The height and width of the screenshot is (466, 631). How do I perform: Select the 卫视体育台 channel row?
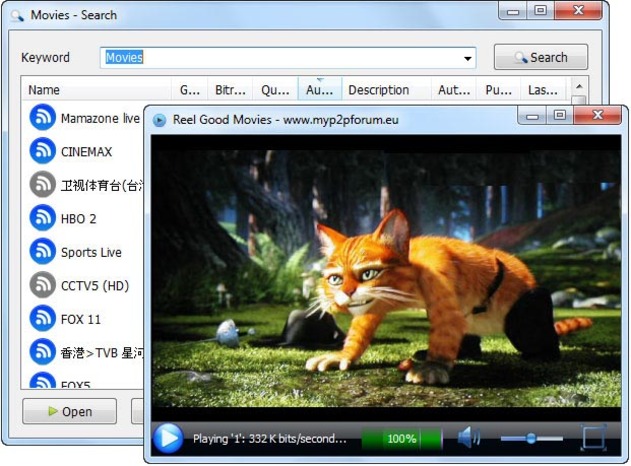click(84, 184)
